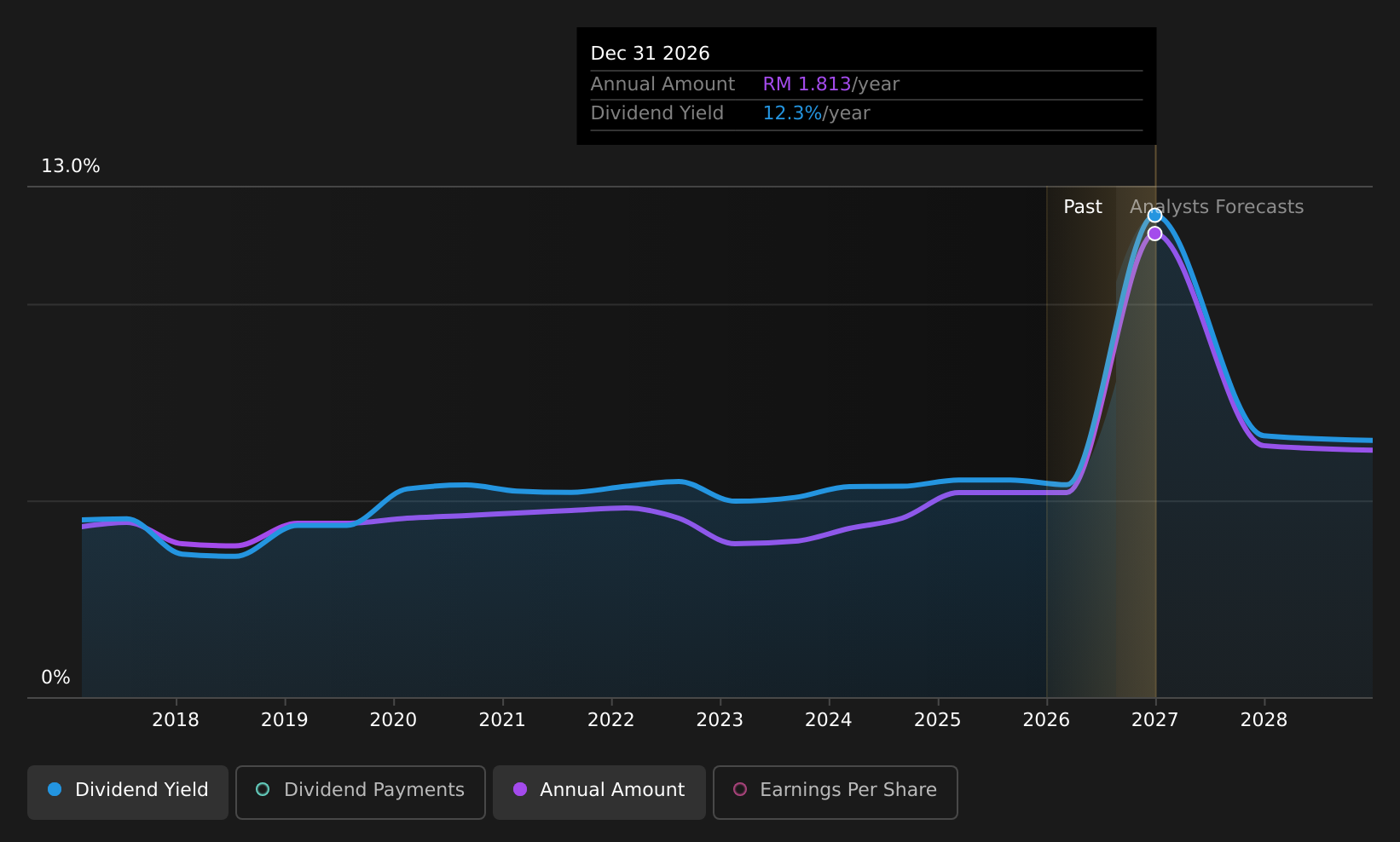The image size is (1400, 842).
Task: Click the 2018 x-axis label
Action: point(176,720)
